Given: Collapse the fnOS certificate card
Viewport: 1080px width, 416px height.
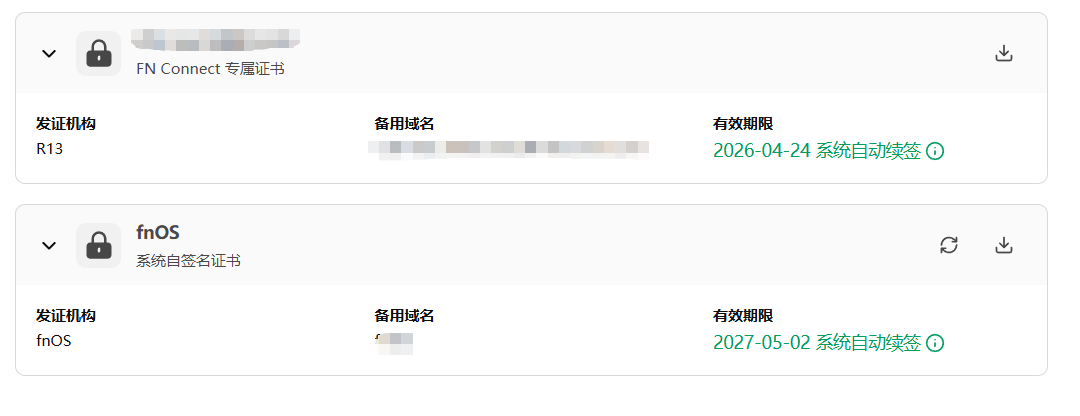Looking at the screenshot, I should [49, 246].
